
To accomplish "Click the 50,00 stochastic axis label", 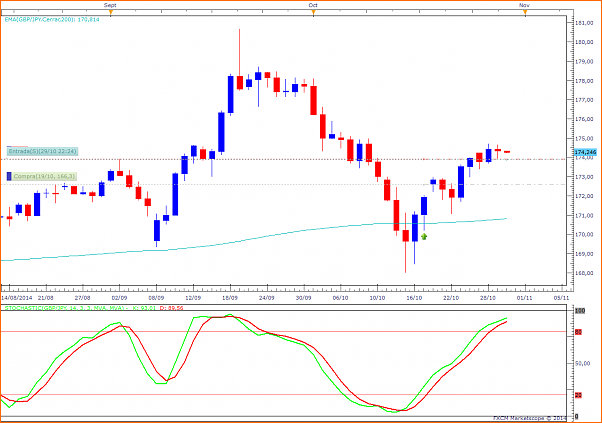I will tap(582, 363).
